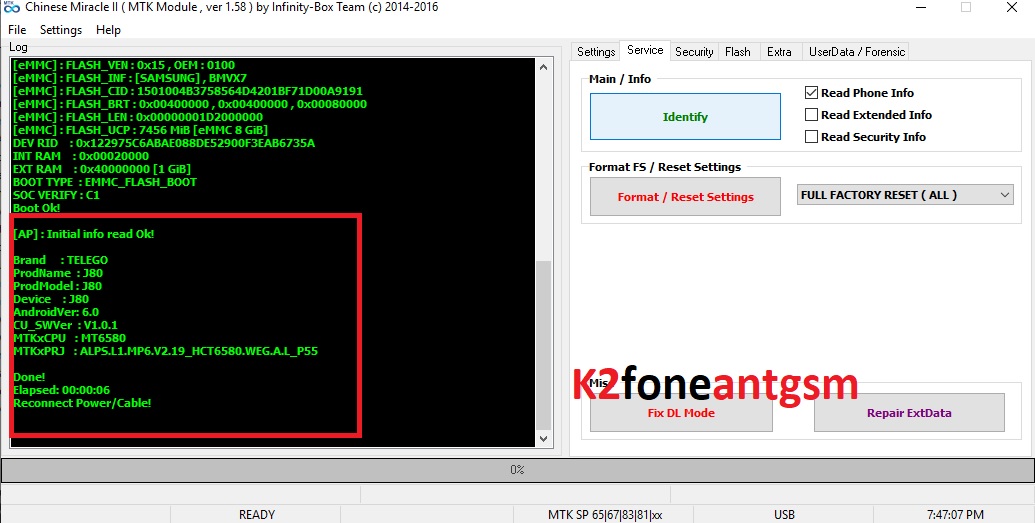Click 'Reconnect Power/Cable!' log line

tap(83, 403)
